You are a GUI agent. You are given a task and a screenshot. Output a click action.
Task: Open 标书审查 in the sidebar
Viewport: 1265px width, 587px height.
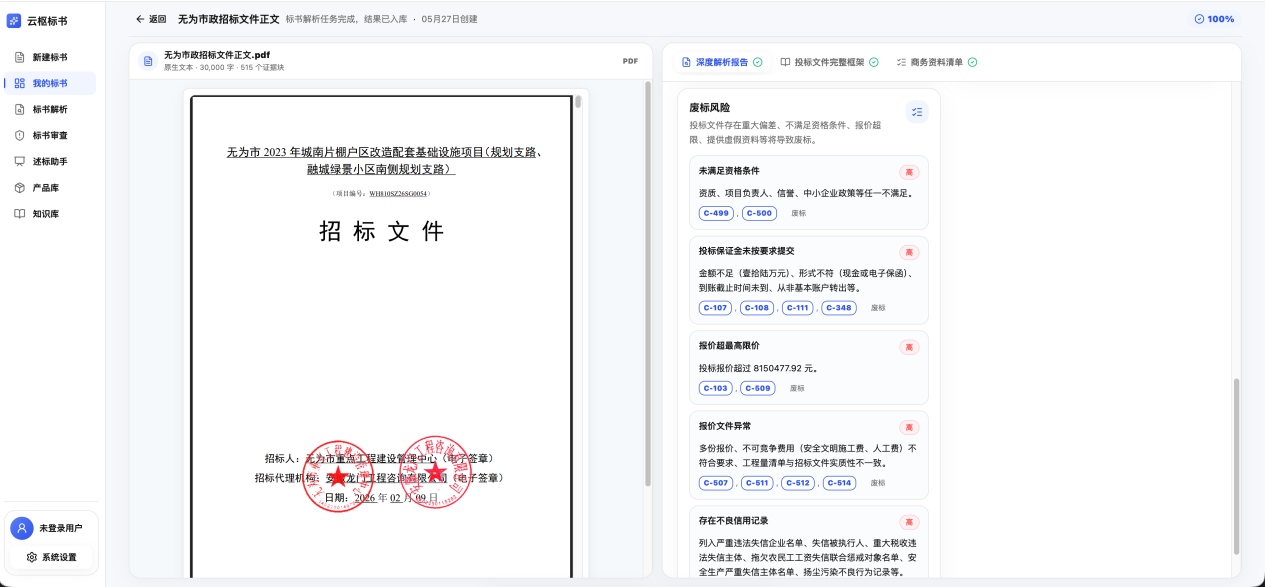[x=50, y=135]
